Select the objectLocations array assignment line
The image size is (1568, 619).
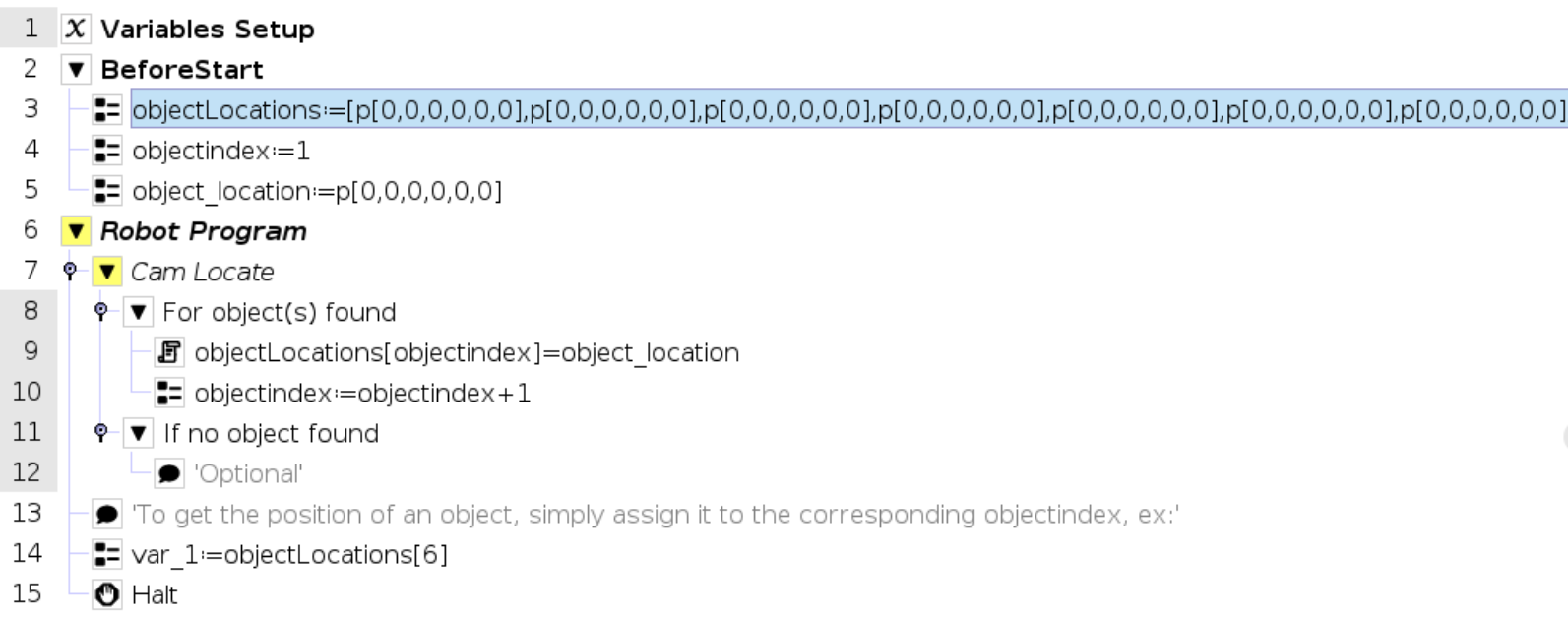coord(847,110)
